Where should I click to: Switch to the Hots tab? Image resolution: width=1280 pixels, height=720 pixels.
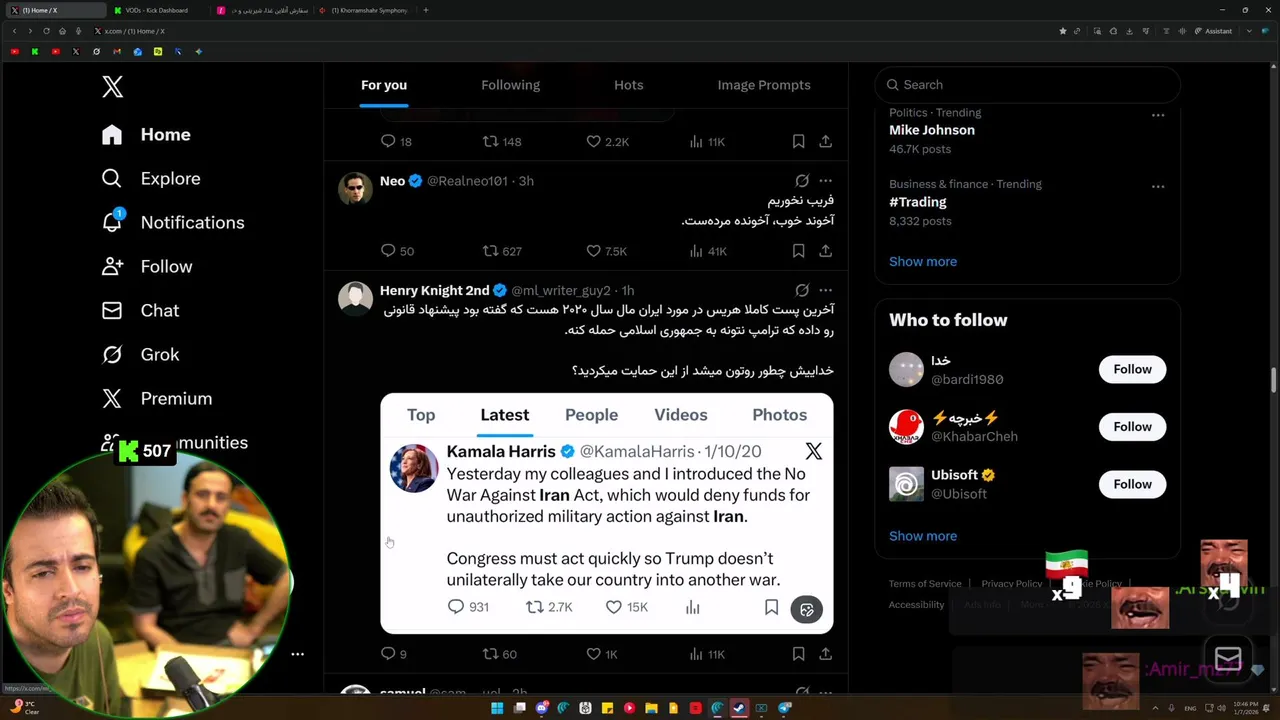628,85
